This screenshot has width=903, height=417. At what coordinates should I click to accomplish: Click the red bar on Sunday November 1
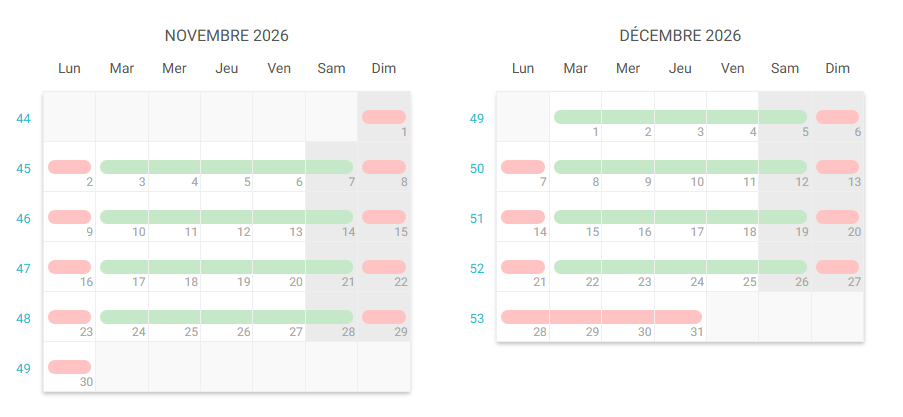(x=384, y=117)
